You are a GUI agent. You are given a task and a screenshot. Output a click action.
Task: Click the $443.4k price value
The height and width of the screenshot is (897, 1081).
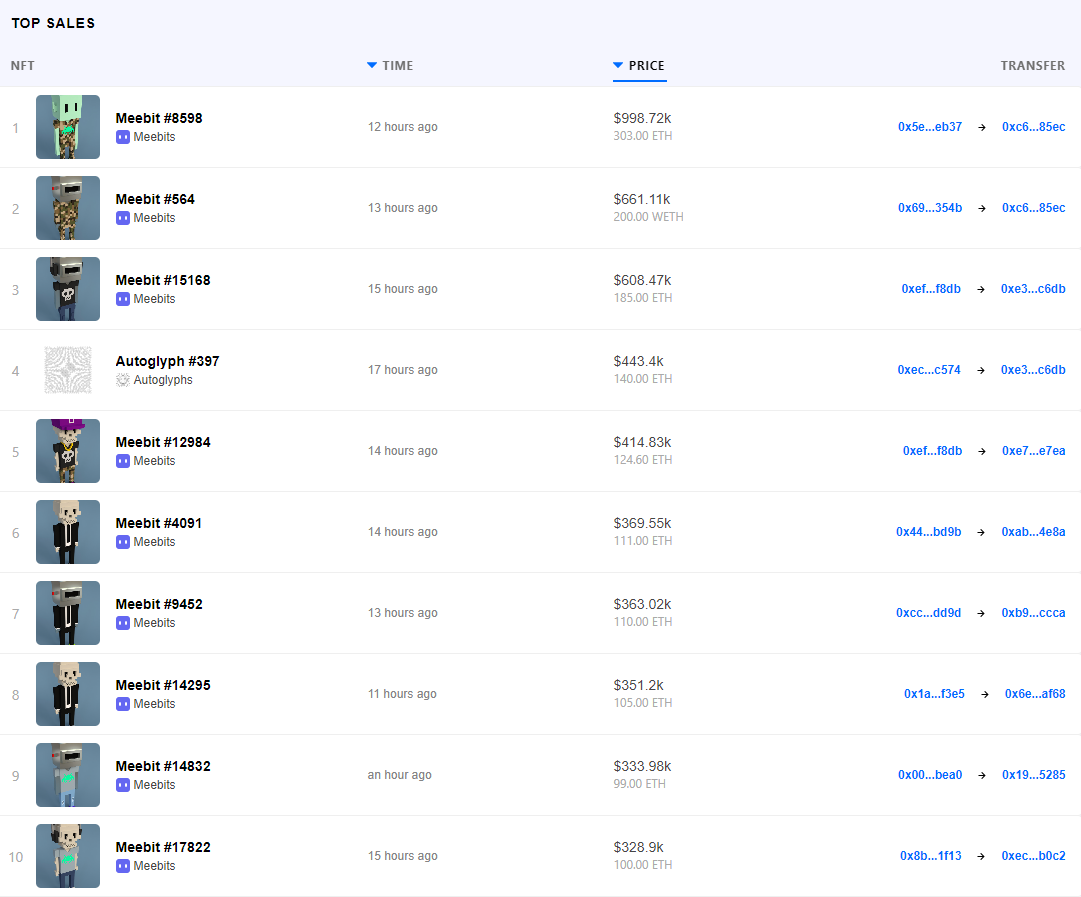(x=638, y=361)
